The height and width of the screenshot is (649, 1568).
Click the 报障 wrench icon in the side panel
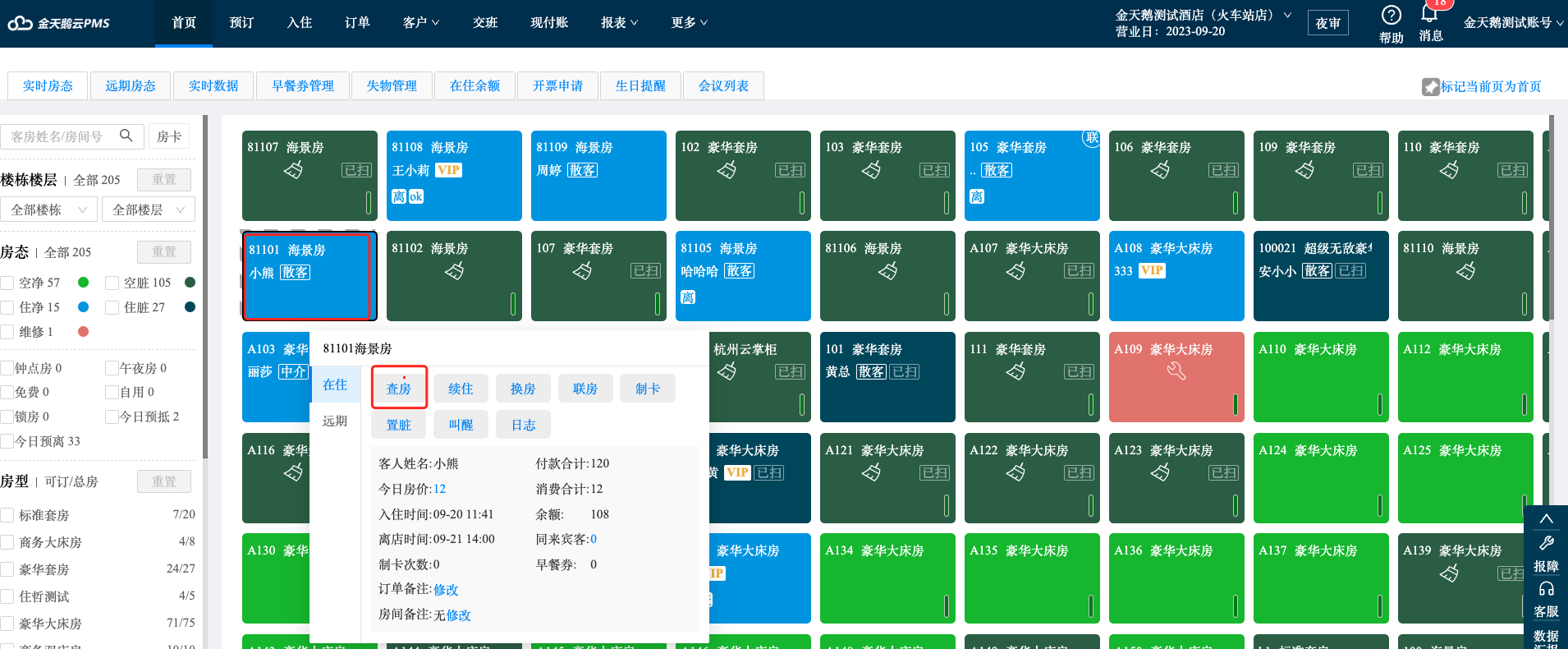click(1546, 543)
